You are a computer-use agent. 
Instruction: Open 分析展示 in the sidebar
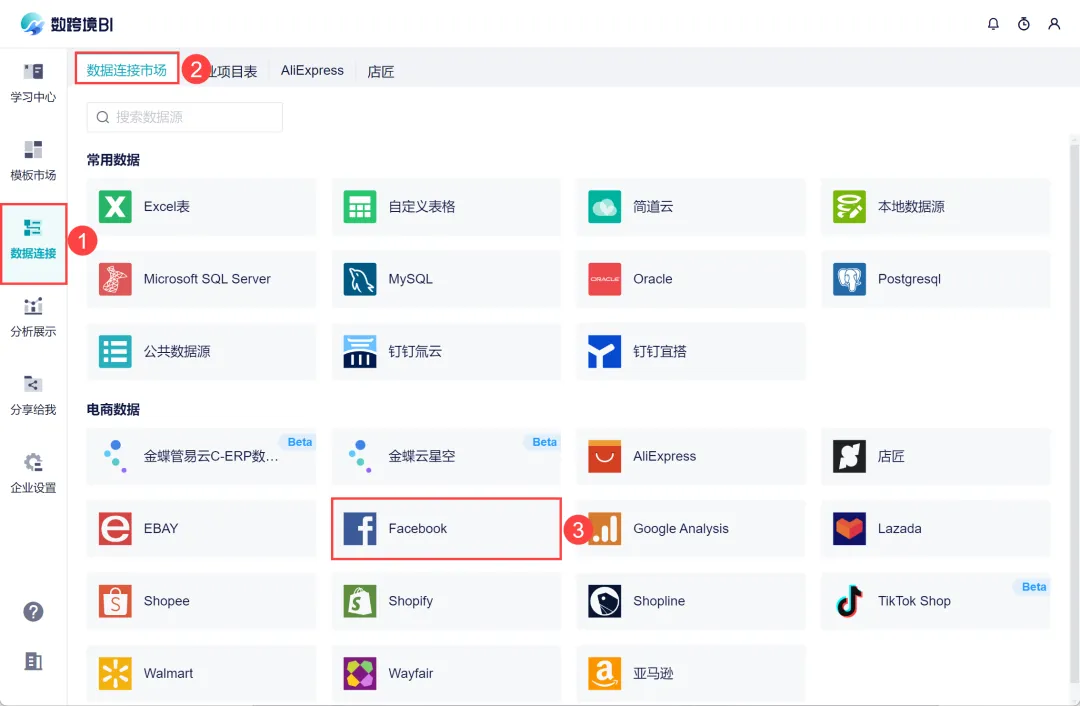[33, 317]
